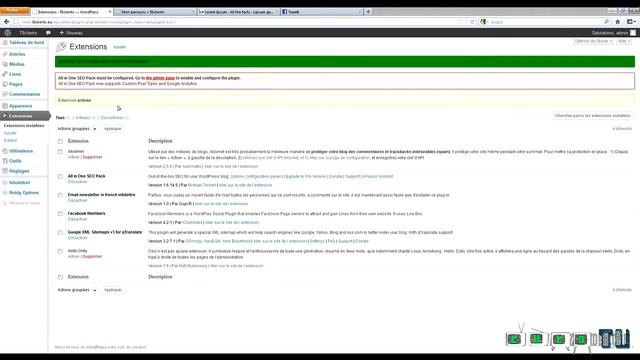Click Désactiver under Google XML Sitemaps
The height and width of the screenshot is (360, 640).
point(78,238)
